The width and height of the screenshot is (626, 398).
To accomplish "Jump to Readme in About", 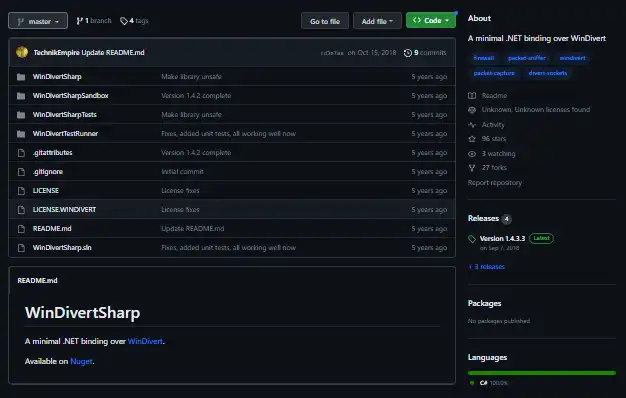I will coord(494,96).
